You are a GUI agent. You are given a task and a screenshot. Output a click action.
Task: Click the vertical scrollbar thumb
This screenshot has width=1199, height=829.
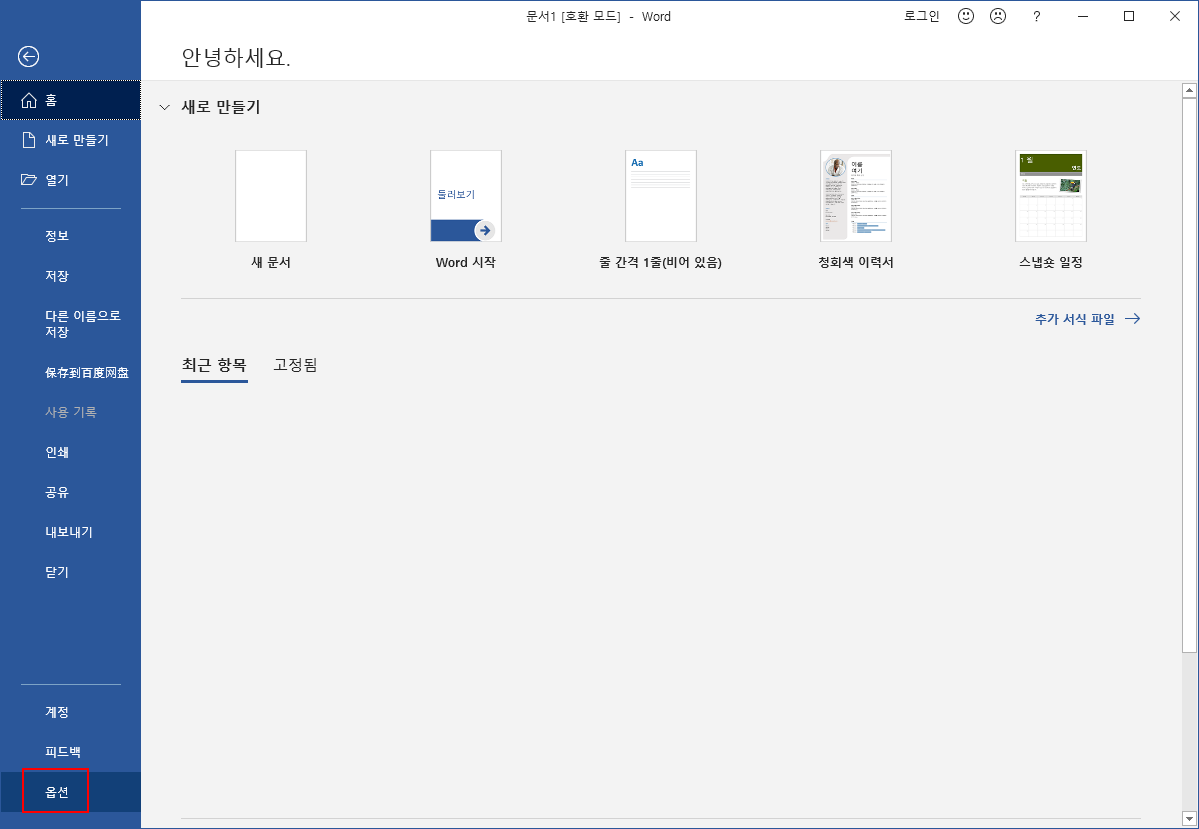1189,375
